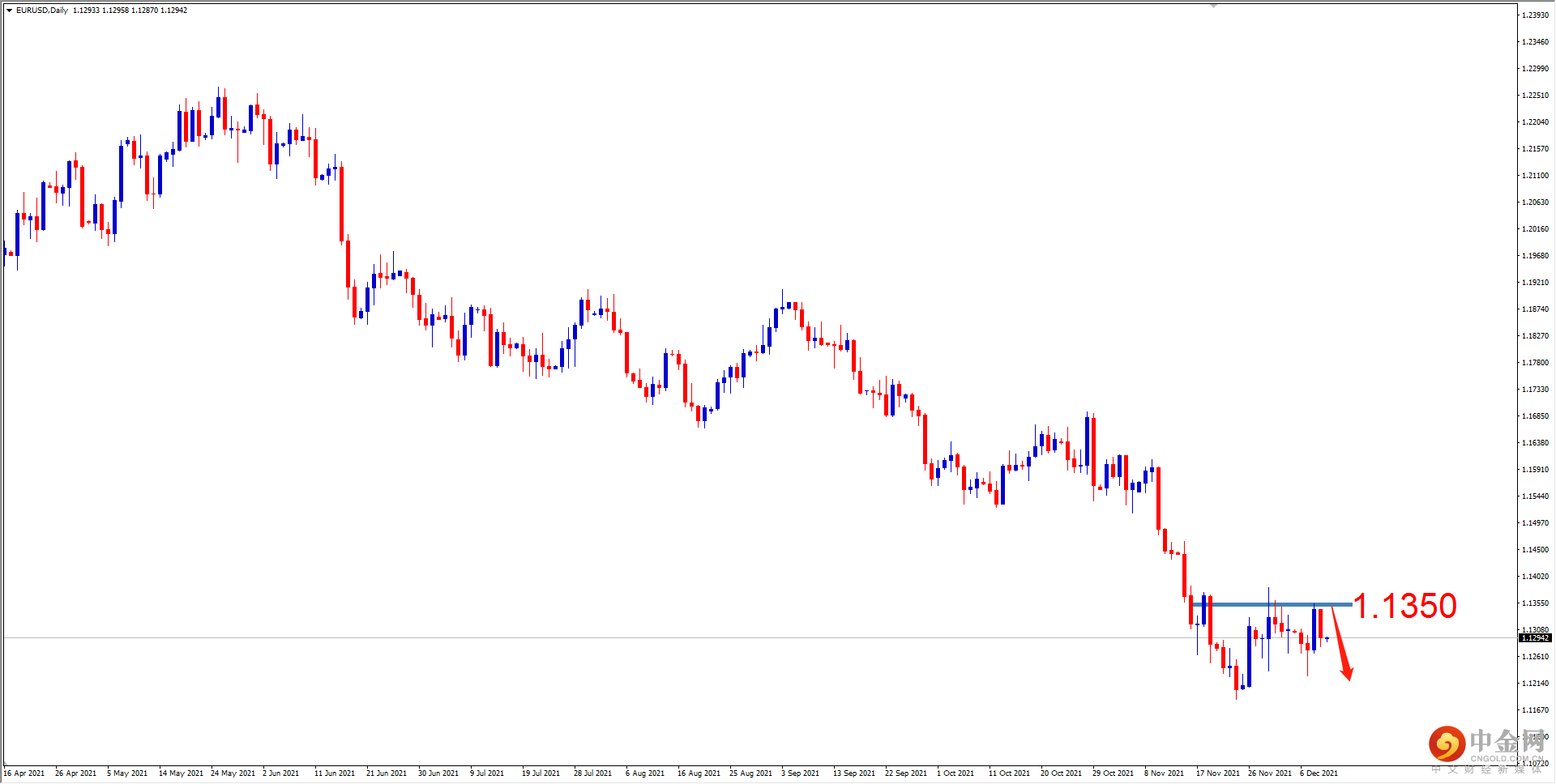Click date axis label 16 Aug 2021

click(x=699, y=773)
